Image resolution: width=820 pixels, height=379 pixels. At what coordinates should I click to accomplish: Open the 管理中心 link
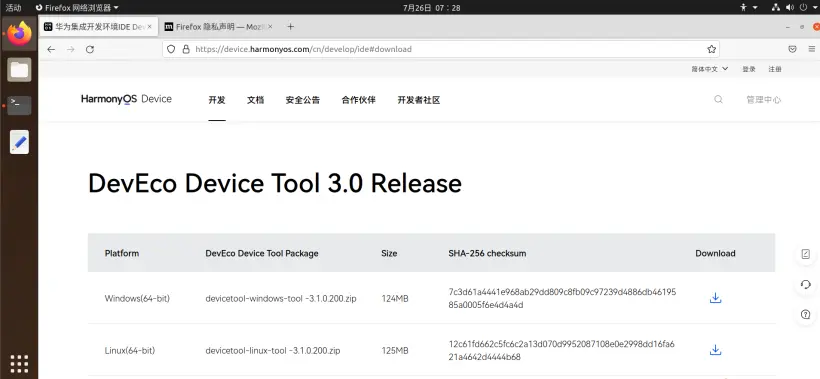[x=764, y=100]
